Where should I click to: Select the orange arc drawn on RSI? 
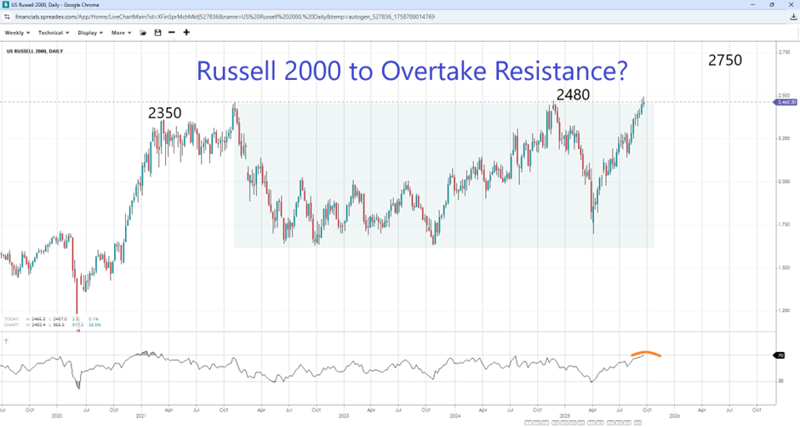click(643, 353)
